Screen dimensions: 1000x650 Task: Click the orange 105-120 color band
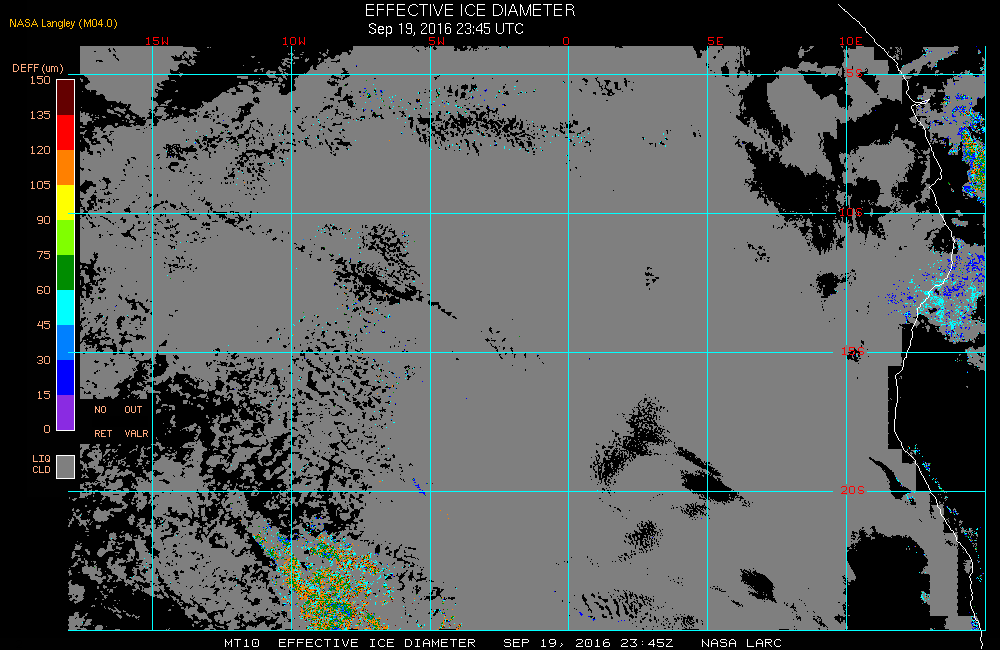click(66, 167)
